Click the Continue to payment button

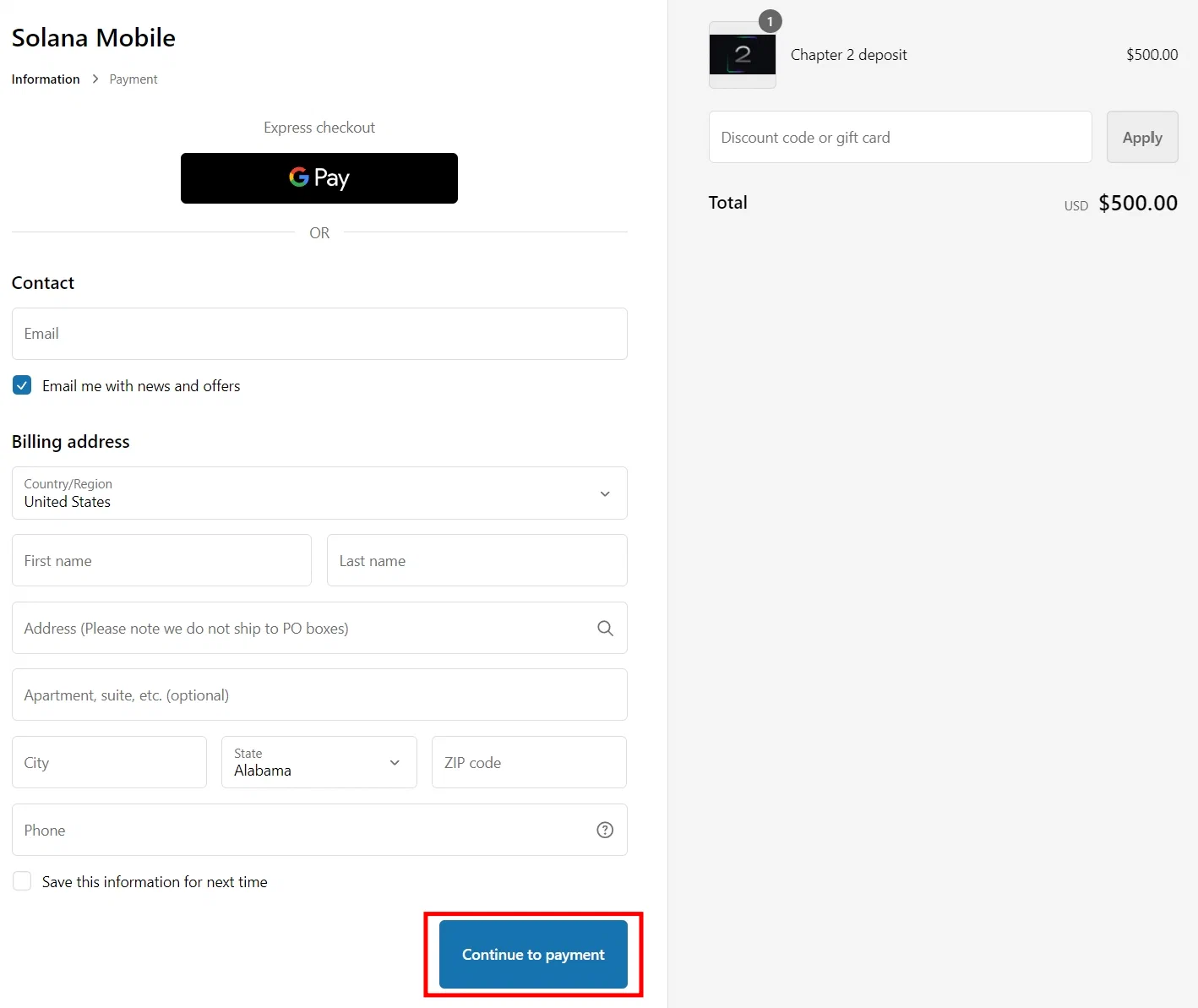click(x=533, y=955)
